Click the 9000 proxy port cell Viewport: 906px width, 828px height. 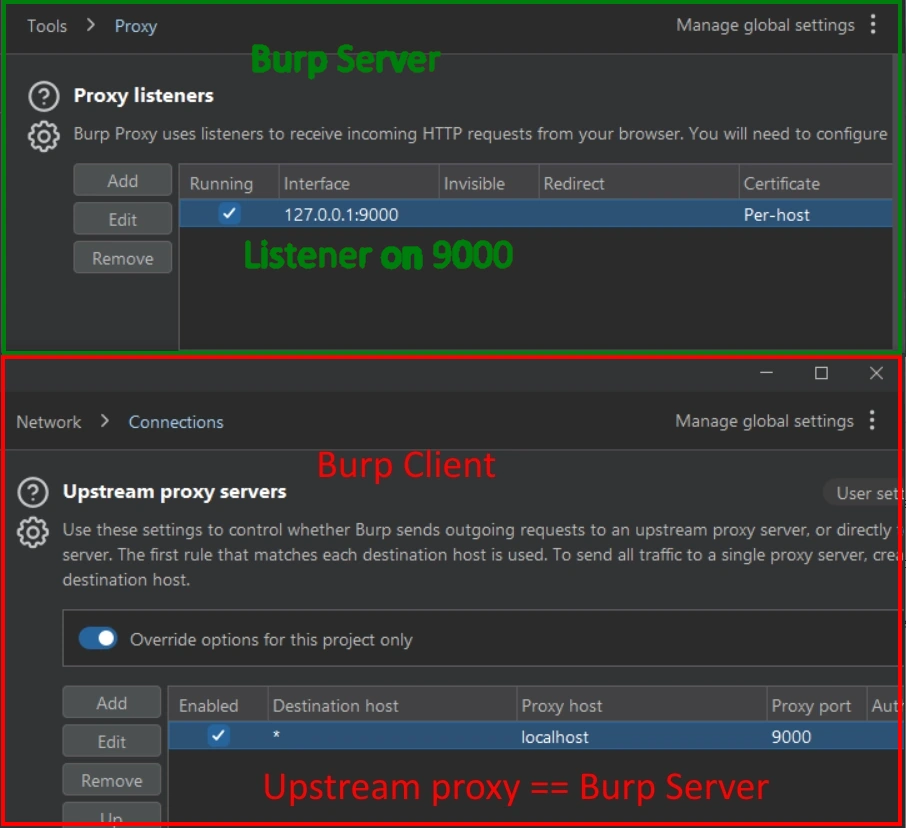coord(816,736)
